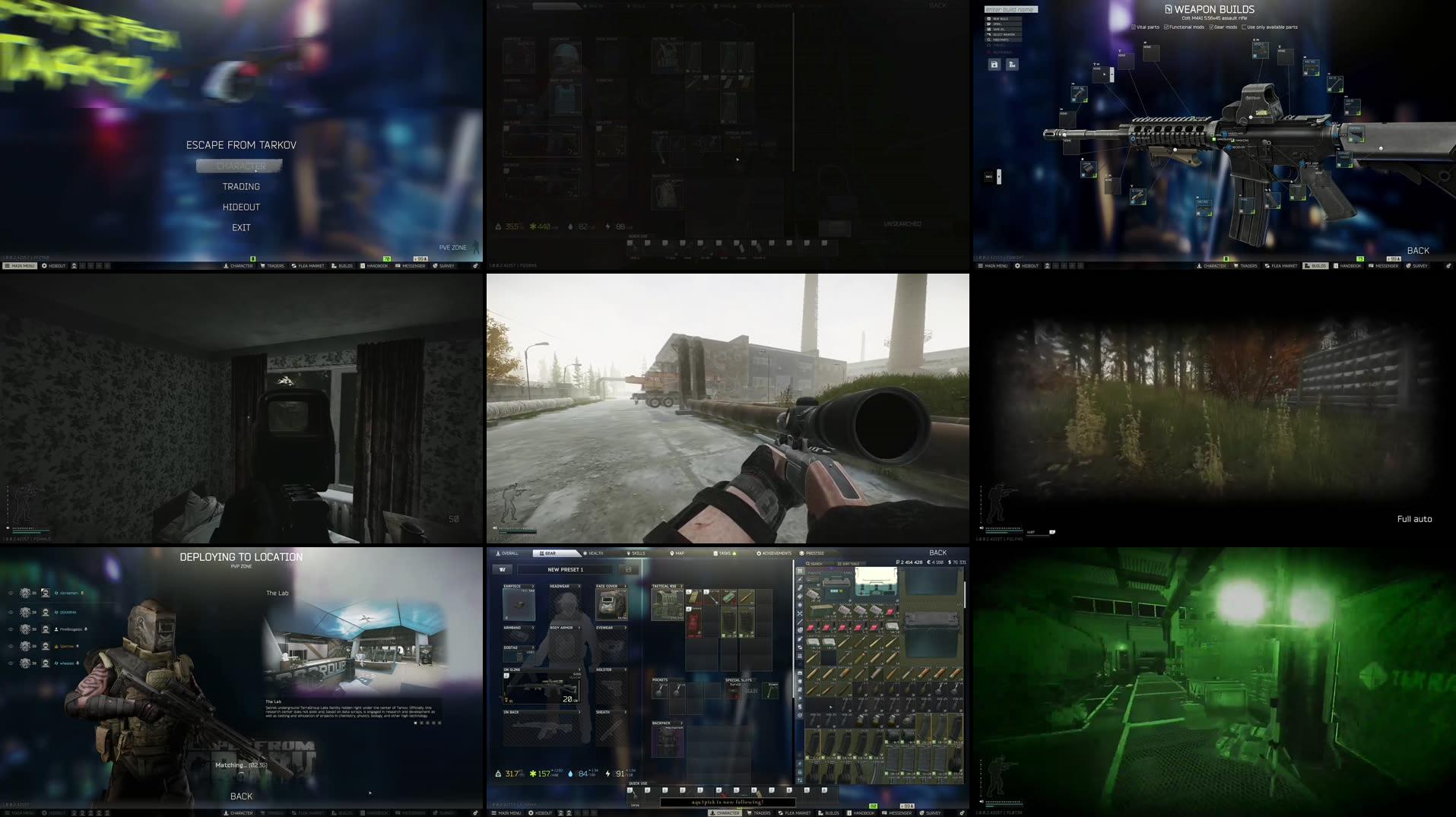Click the search magnifier above the stash
Screen dimensions: 1456x817
(x=808, y=563)
